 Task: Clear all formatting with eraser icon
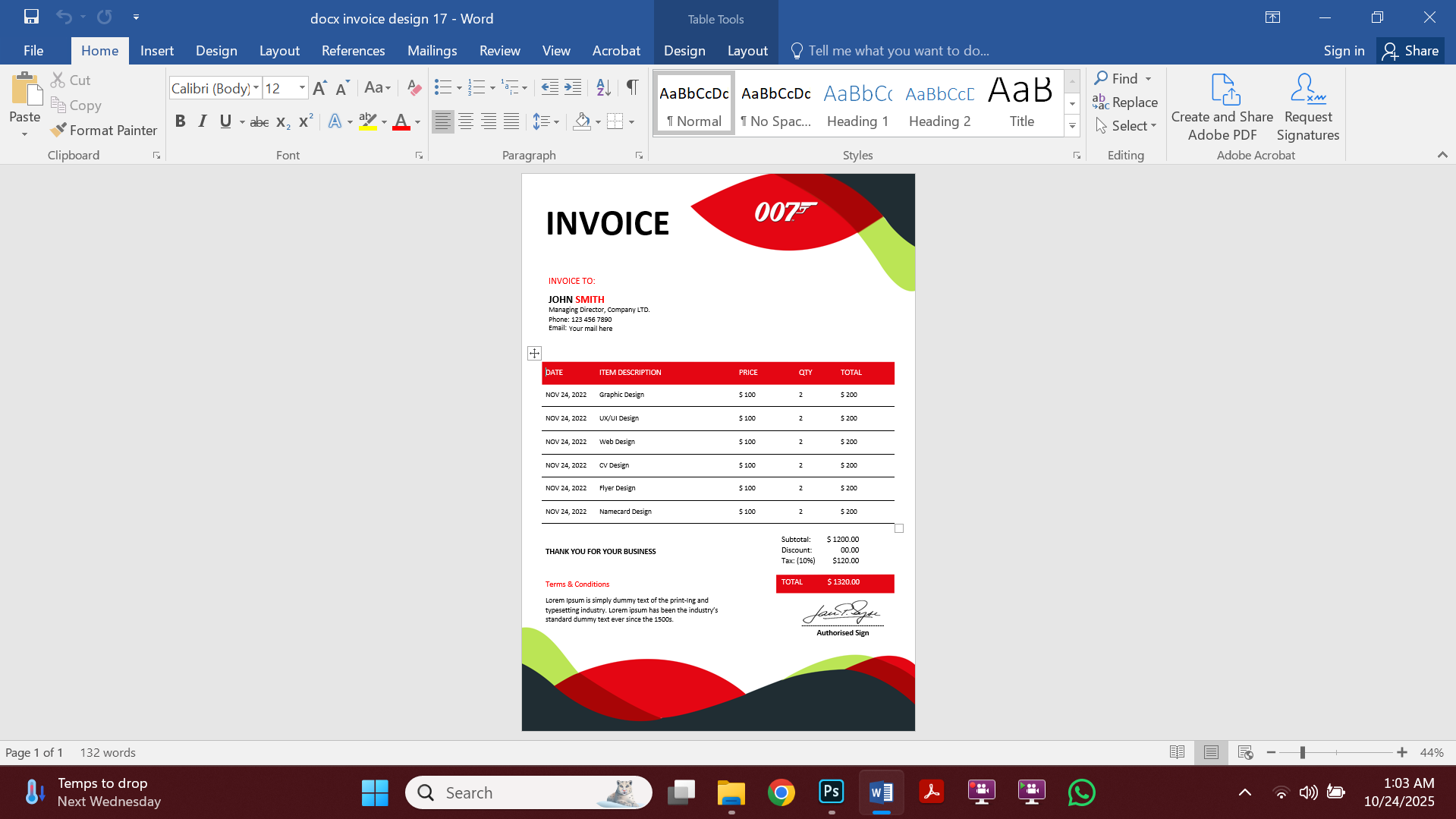pyautogui.click(x=414, y=87)
